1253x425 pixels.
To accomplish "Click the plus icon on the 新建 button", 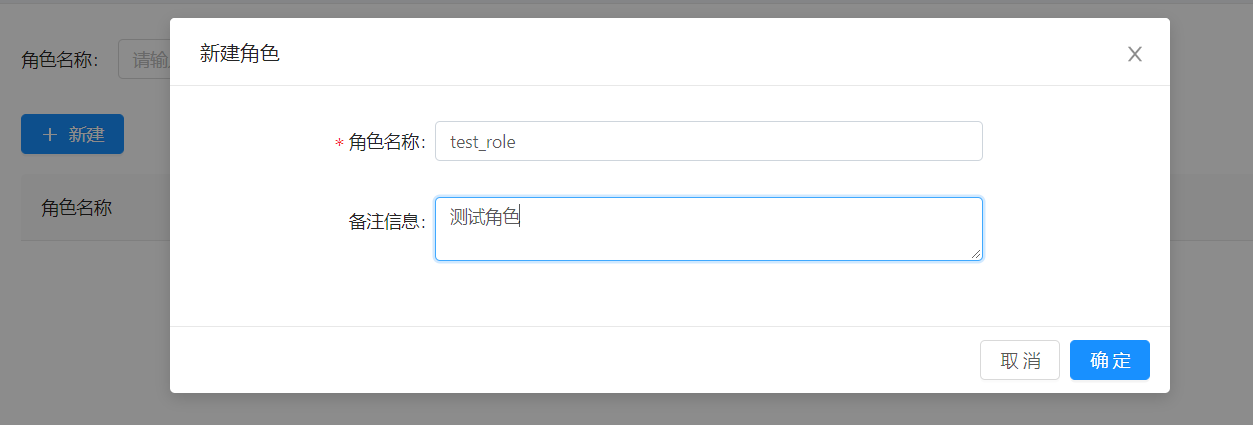I will [x=50, y=134].
